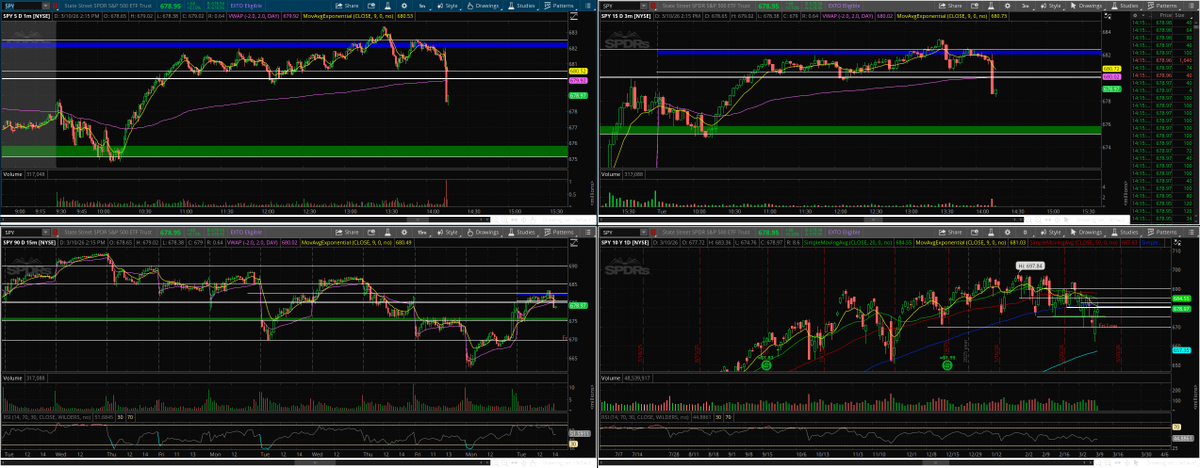
Task: Open chart settings gear in the 3m chart toolbar
Action: (x=1008, y=6)
